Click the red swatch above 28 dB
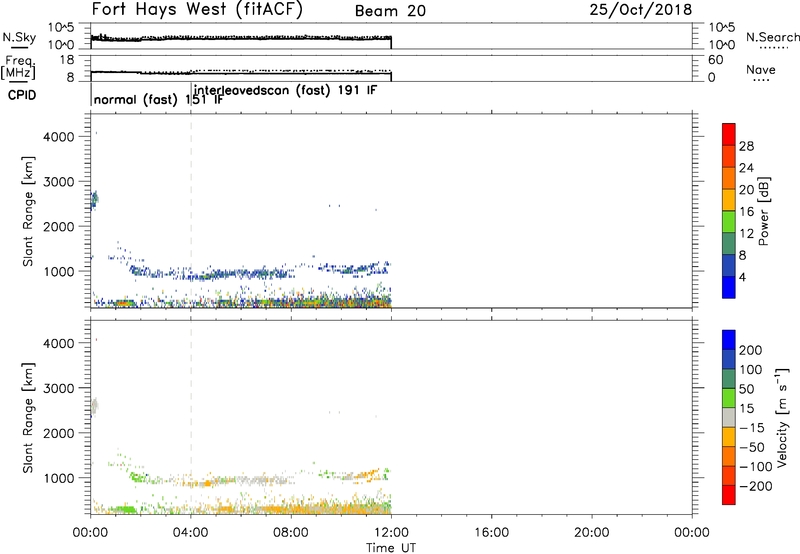 tap(729, 135)
